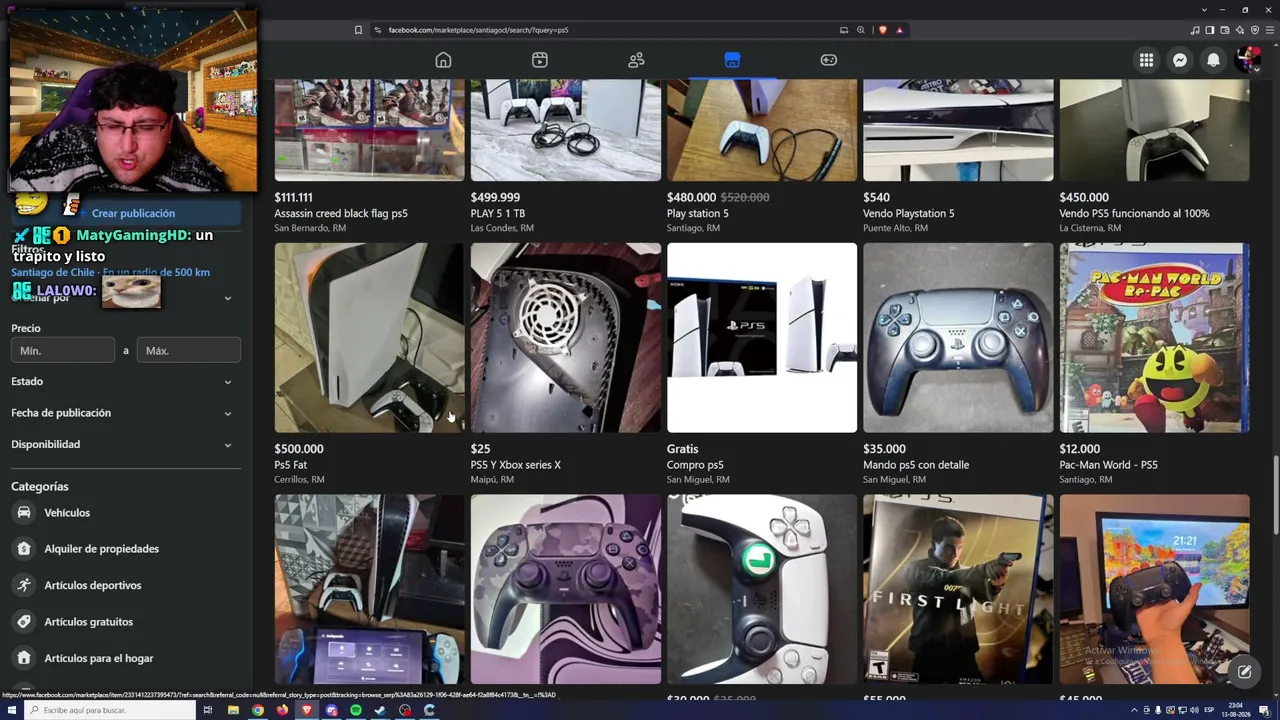Image resolution: width=1280 pixels, height=720 pixels.
Task: Click the new message compose icon
Action: click(1244, 672)
